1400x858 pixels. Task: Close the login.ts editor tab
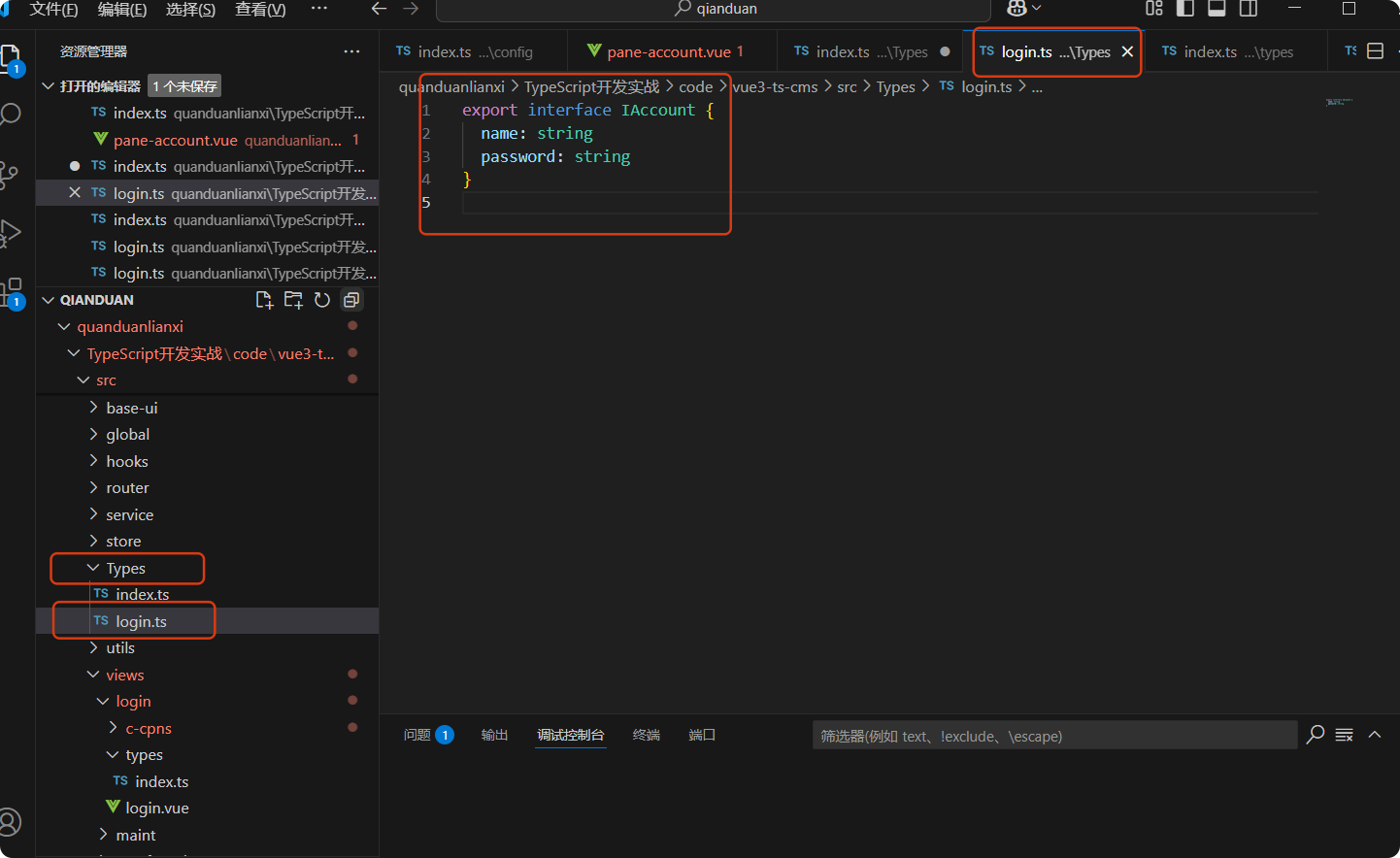click(1127, 52)
